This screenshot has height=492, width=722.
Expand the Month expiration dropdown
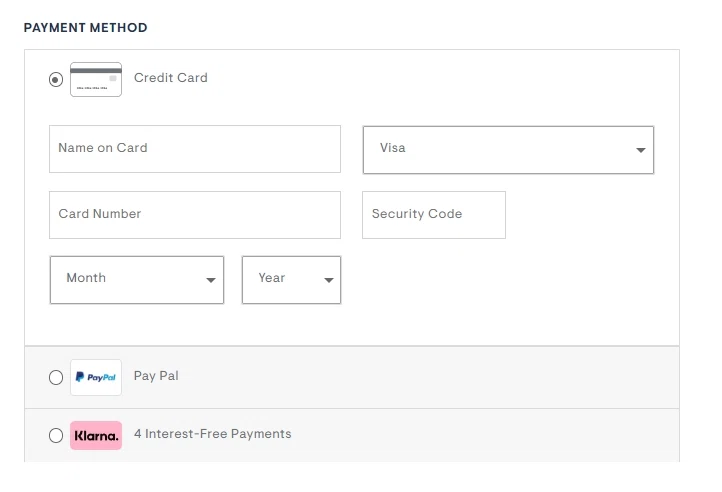[x=137, y=280]
